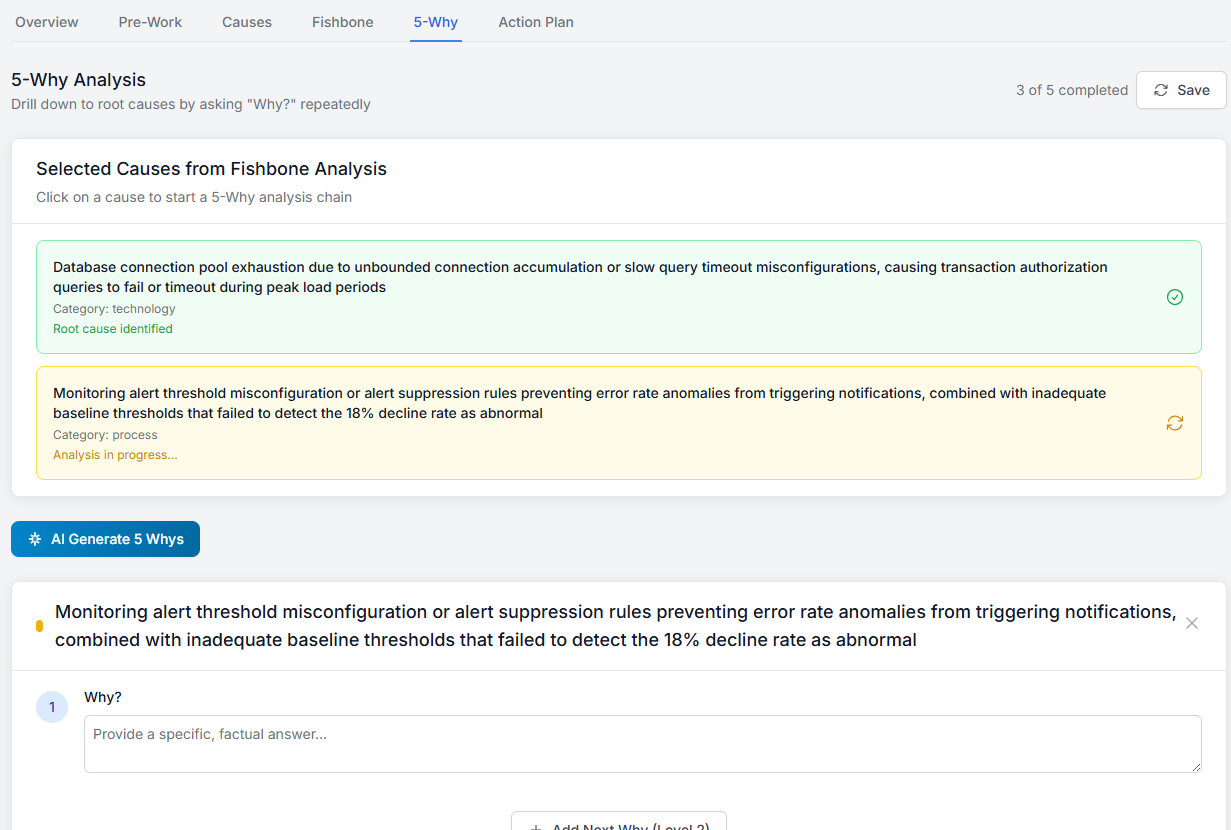Click AI Generate 5 Whys button
This screenshot has height=830, width=1231.
[x=105, y=539]
